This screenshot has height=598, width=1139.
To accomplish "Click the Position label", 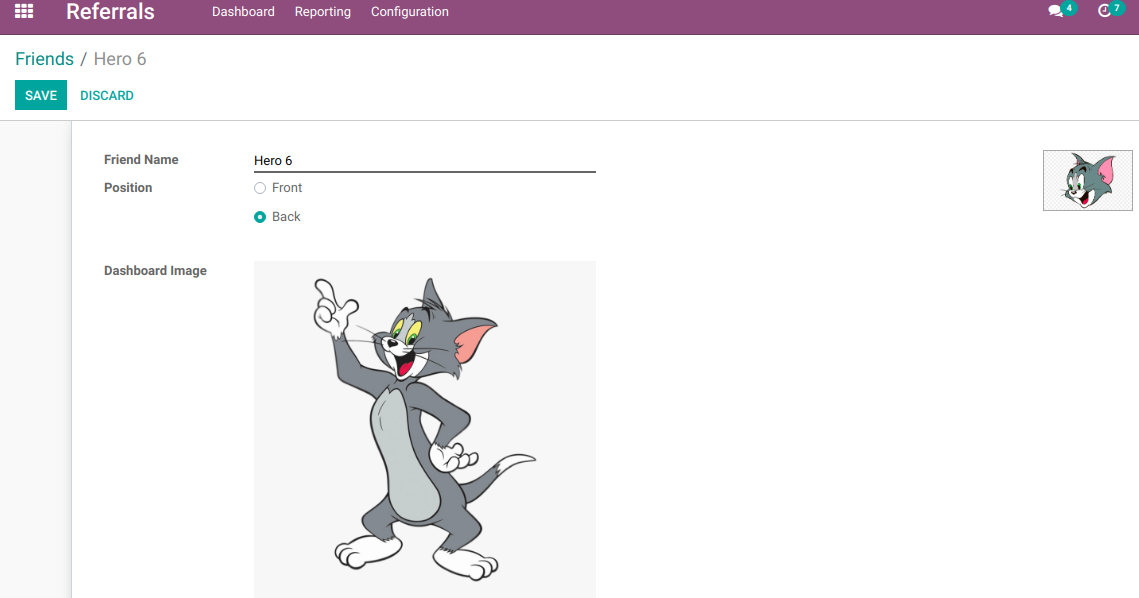I will tap(128, 187).
